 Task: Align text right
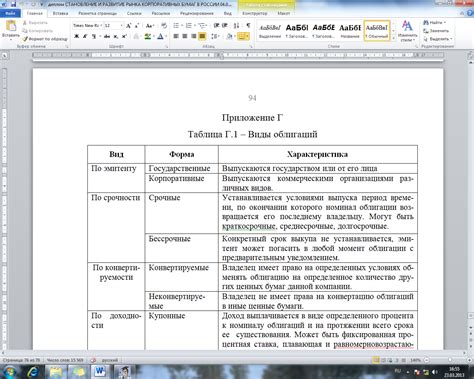pyautogui.click(x=193, y=36)
